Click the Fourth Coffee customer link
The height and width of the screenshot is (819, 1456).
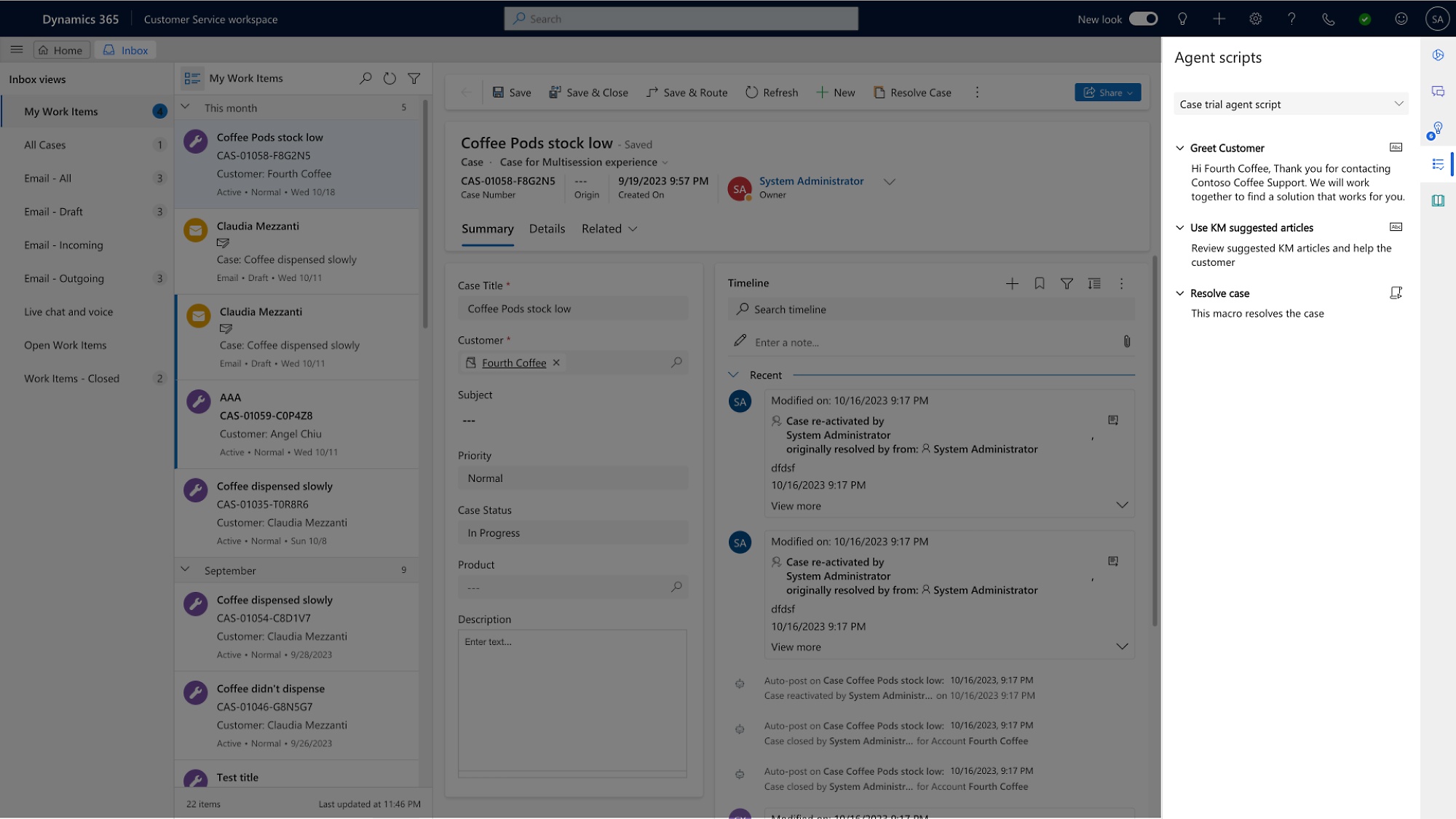(x=514, y=362)
